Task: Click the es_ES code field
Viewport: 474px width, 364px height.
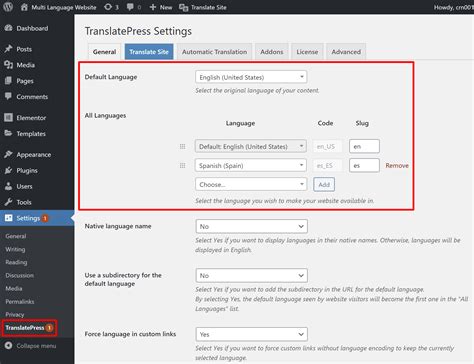Action: coord(327,165)
